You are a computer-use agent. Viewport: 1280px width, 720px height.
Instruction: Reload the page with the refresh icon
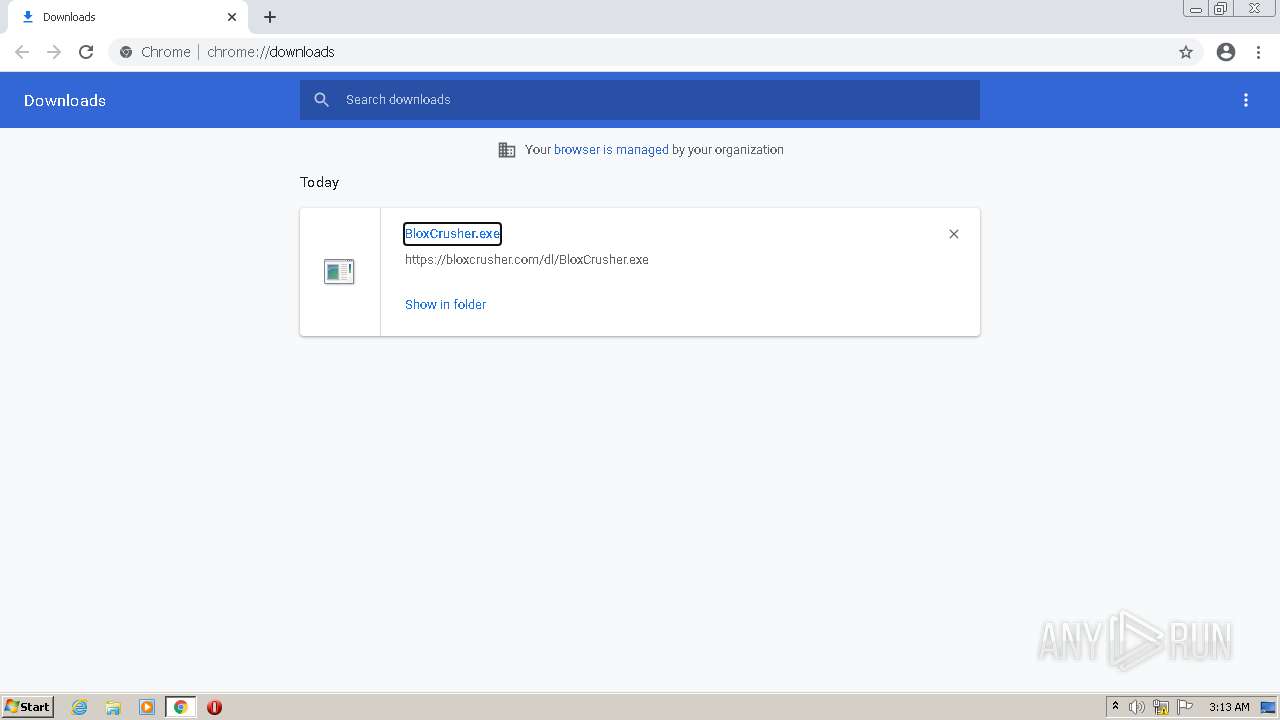point(86,52)
